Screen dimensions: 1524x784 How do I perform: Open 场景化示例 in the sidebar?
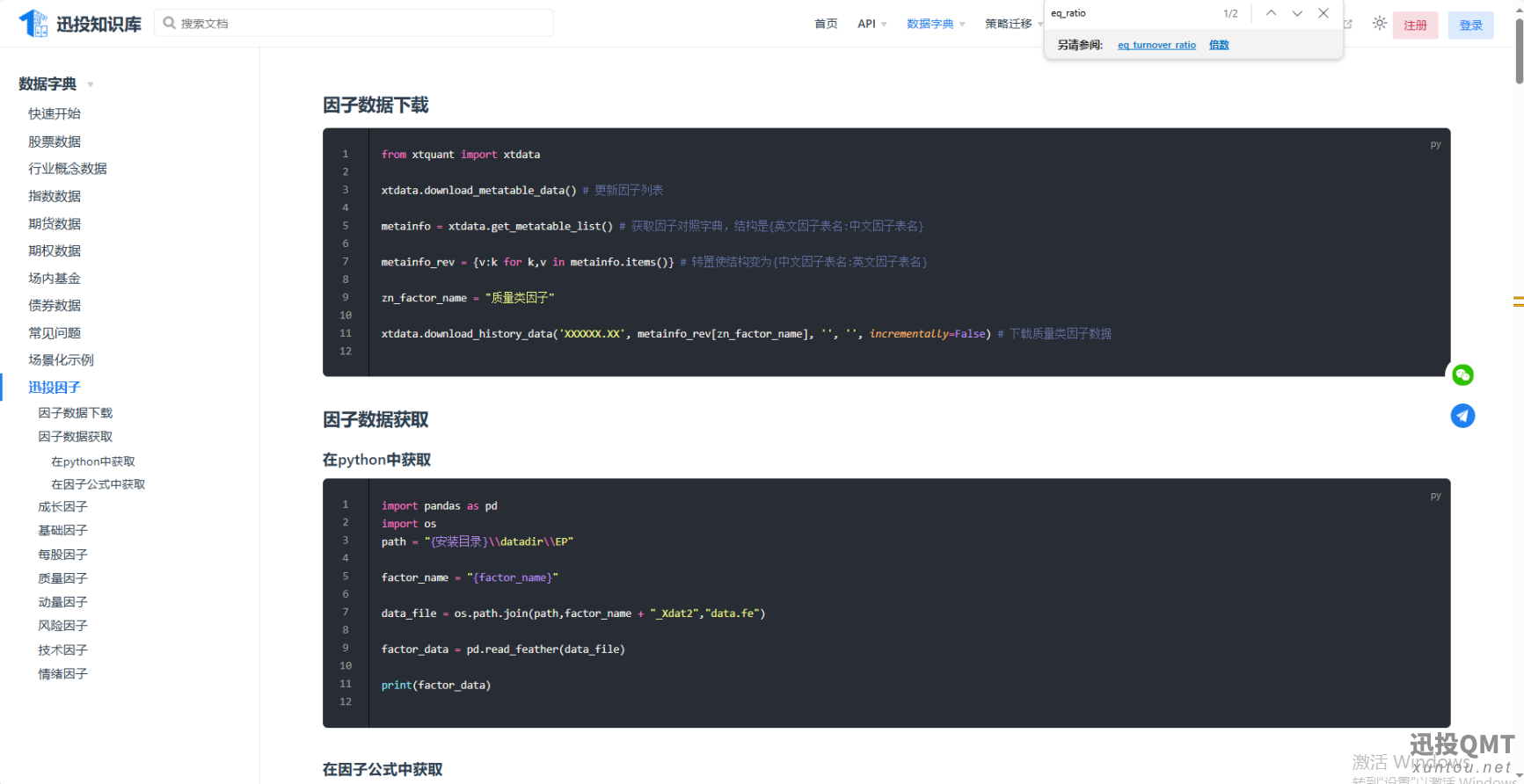(61, 359)
